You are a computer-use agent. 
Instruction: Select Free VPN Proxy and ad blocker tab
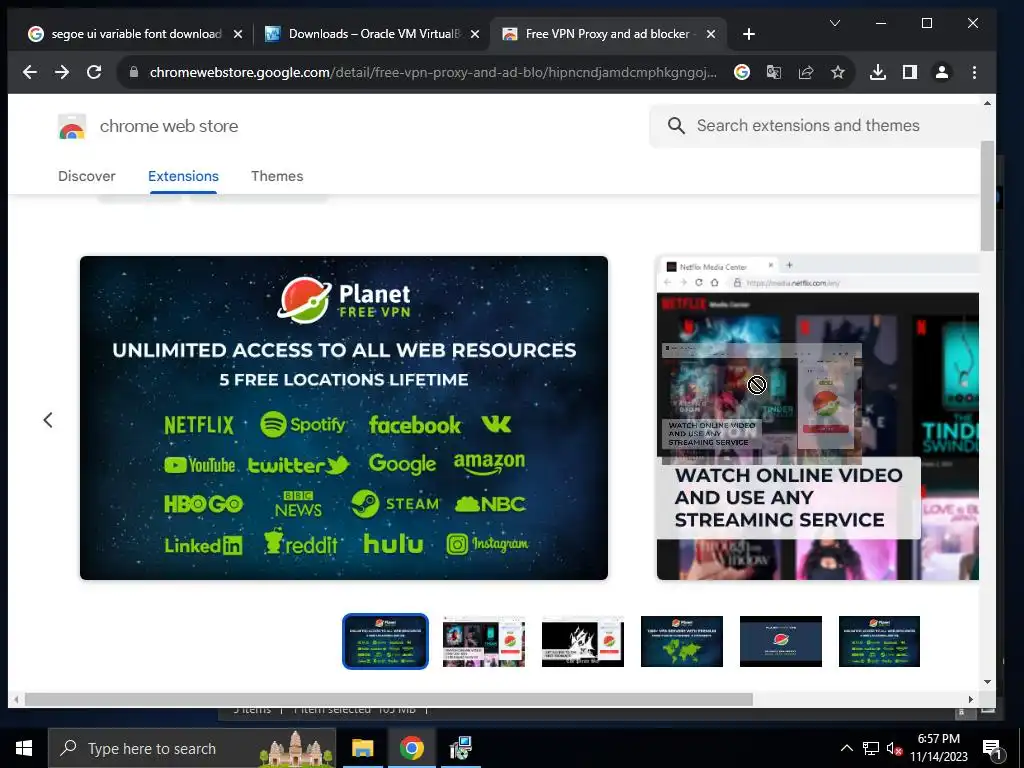pyautogui.click(x=607, y=34)
